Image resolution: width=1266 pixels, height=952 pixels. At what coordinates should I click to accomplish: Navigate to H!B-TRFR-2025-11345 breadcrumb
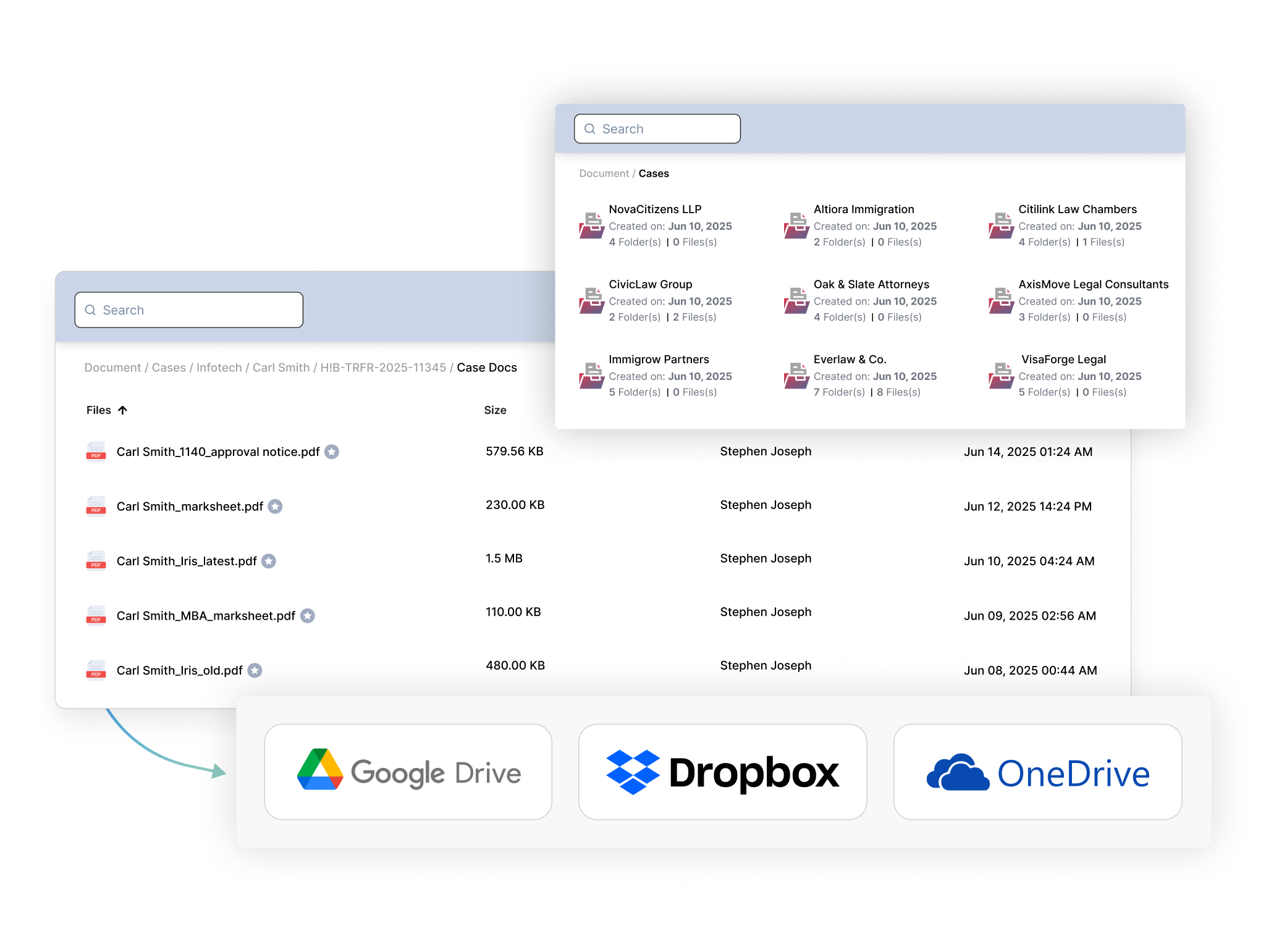(383, 368)
